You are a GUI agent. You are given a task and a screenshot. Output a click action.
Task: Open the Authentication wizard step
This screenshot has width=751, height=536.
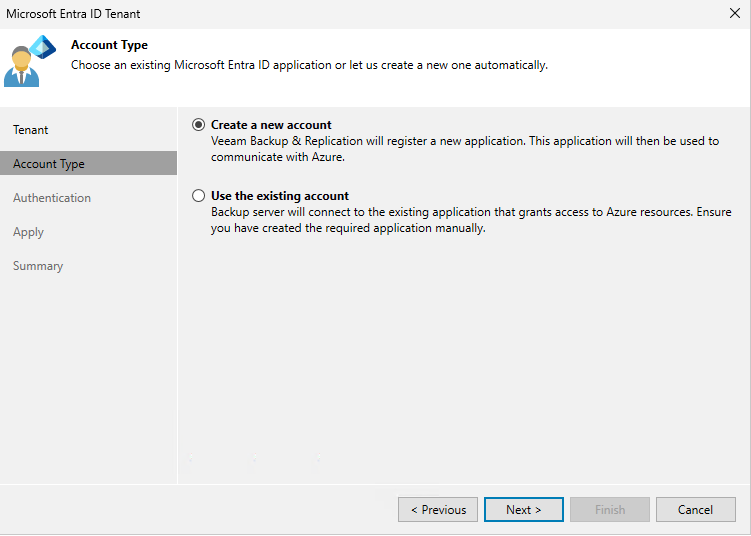[52, 198]
